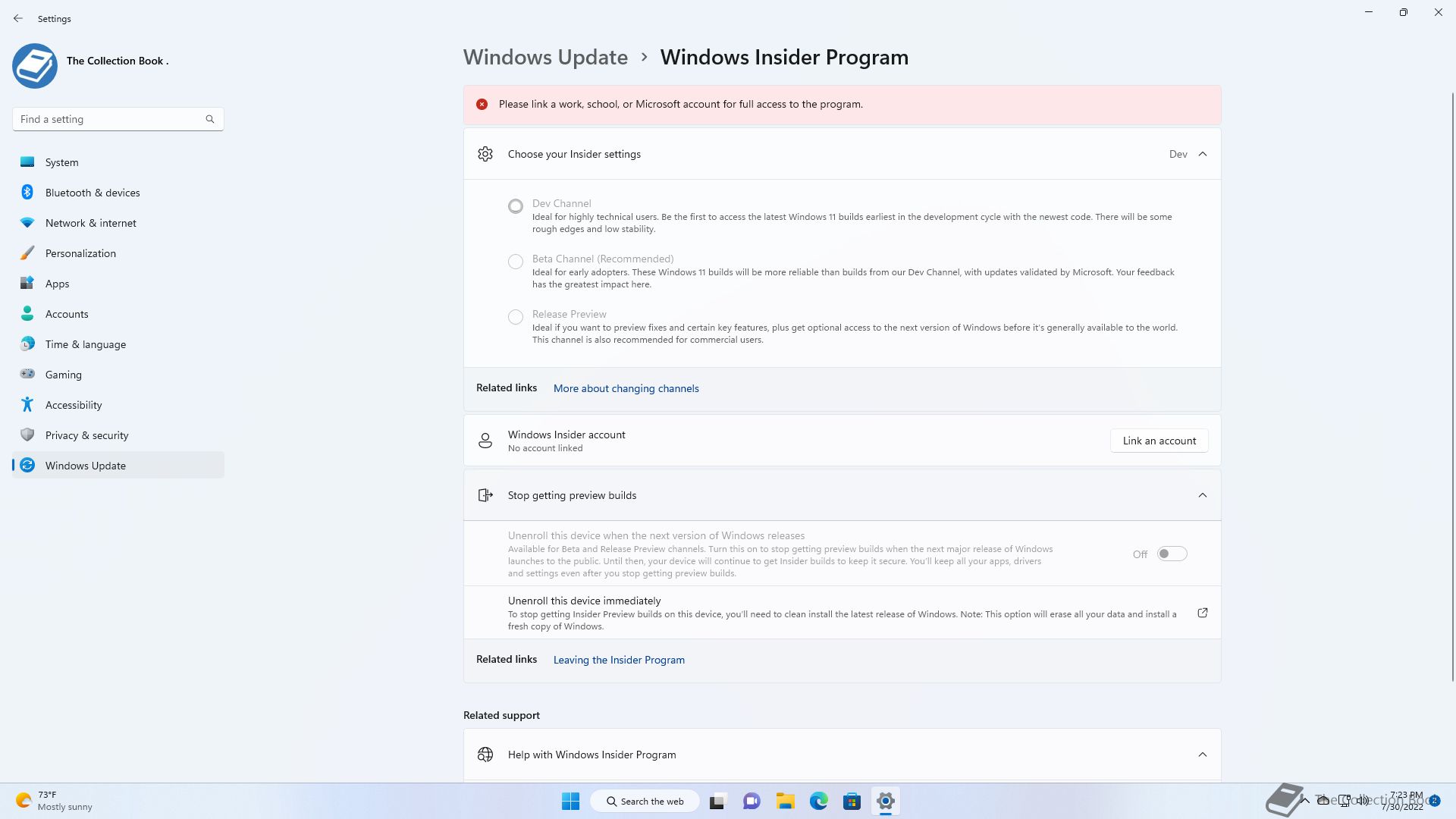The height and width of the screenshot is (819, 1456).
Task: Go to Network & internet settings
Action: pyautogui.click(x=118, y=222)
